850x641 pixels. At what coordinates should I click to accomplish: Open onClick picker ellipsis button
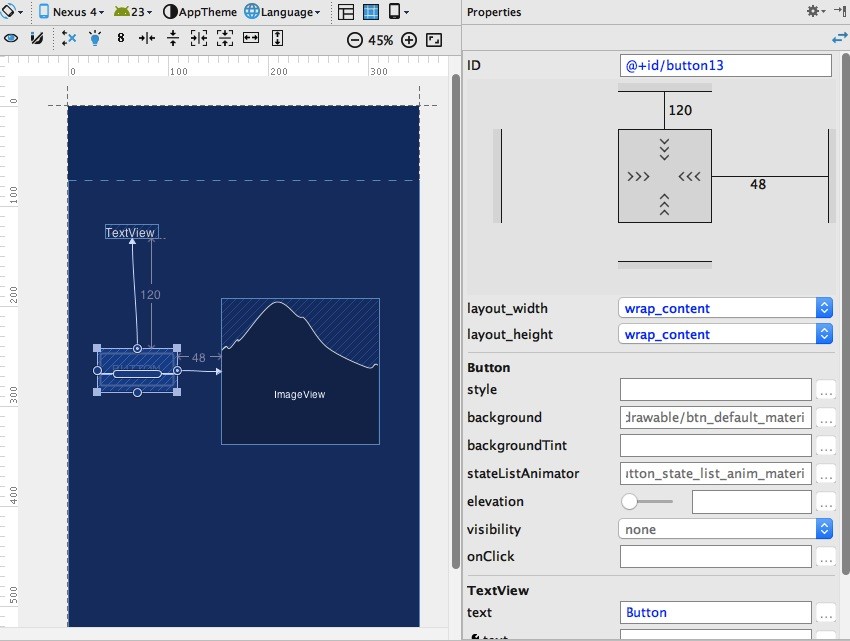[826, 557]
